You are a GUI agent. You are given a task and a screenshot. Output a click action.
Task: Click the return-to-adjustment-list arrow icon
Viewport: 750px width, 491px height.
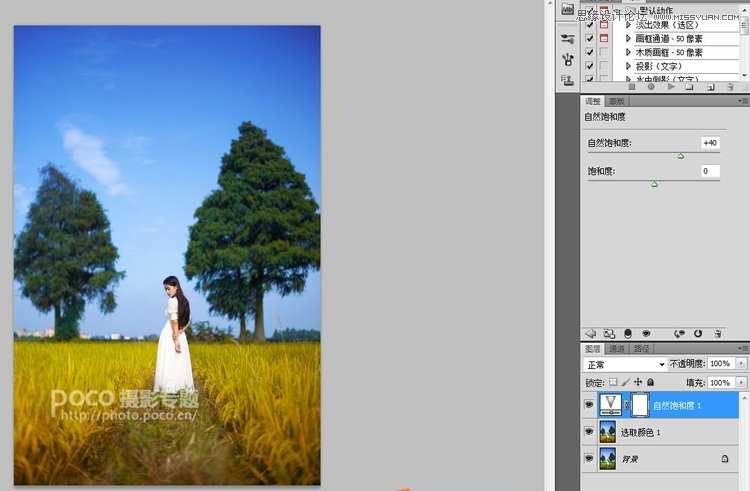coord(590,333)
